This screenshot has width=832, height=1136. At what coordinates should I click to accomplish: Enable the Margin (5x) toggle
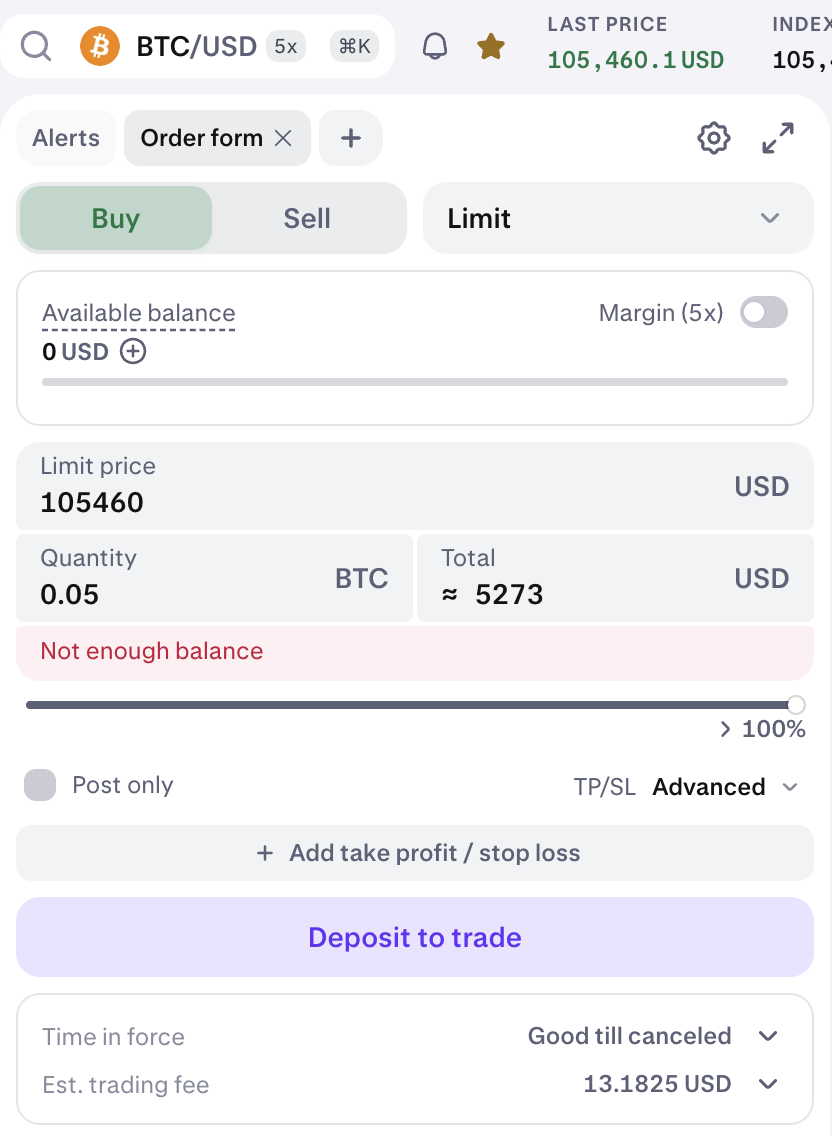(763, 313)
